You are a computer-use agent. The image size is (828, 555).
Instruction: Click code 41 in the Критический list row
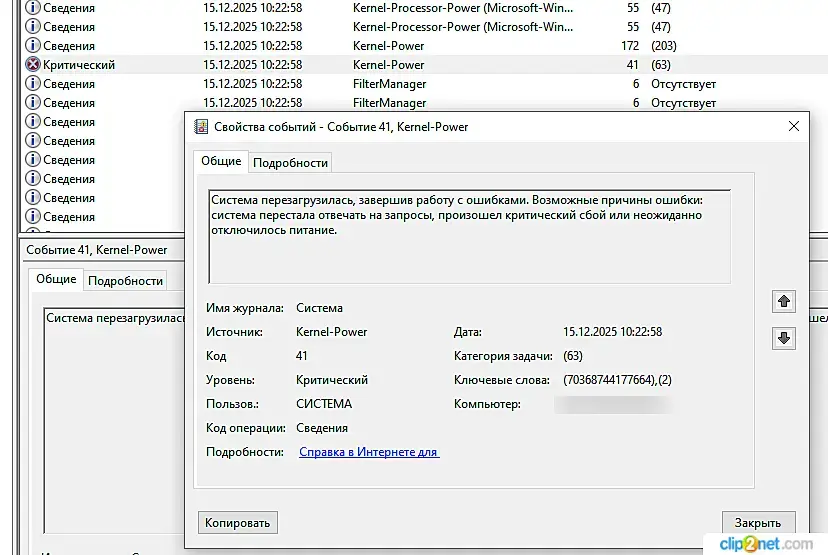(x=632, y=65)
